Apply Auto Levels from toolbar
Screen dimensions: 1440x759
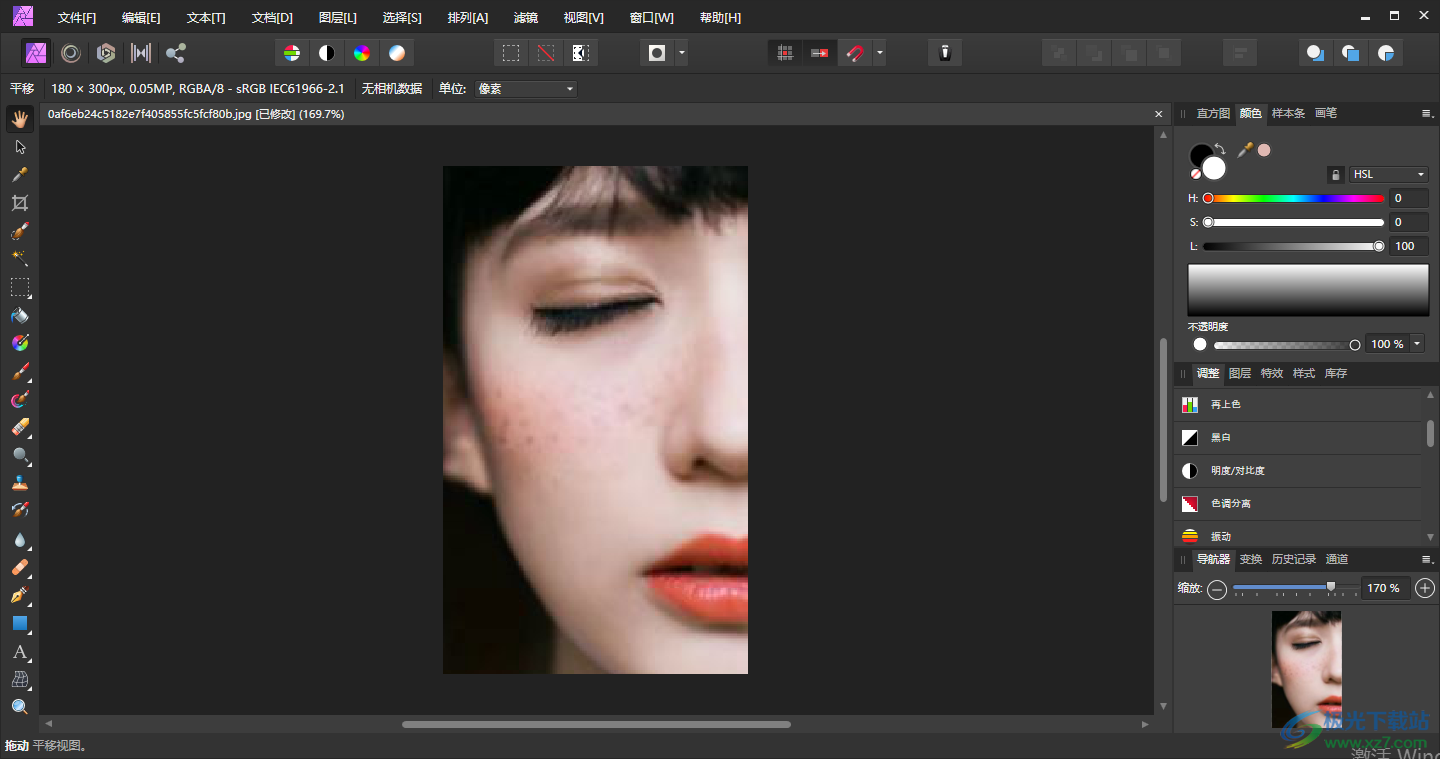[291, 53]
